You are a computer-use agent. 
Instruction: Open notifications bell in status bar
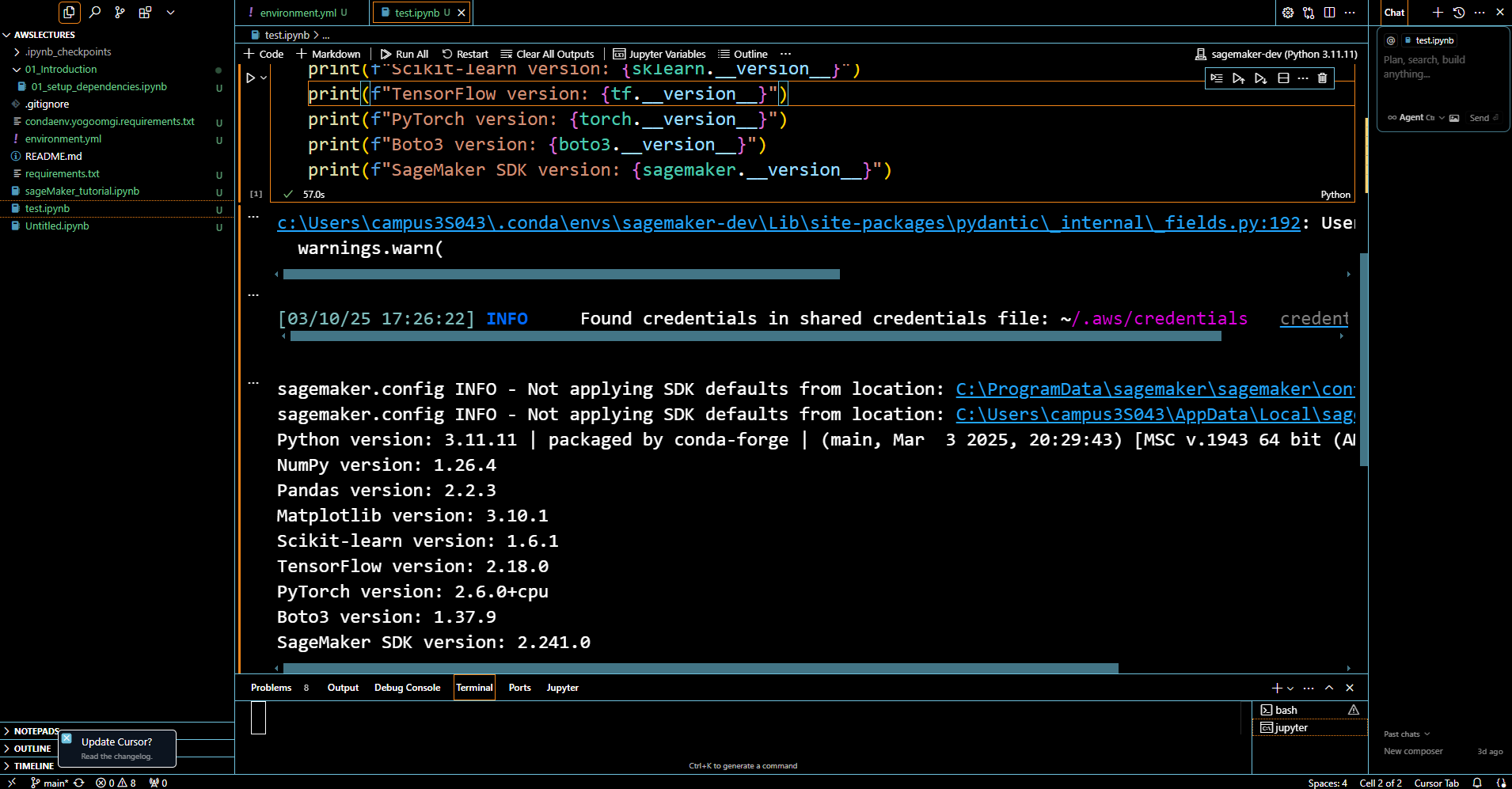coord(1477,783)
